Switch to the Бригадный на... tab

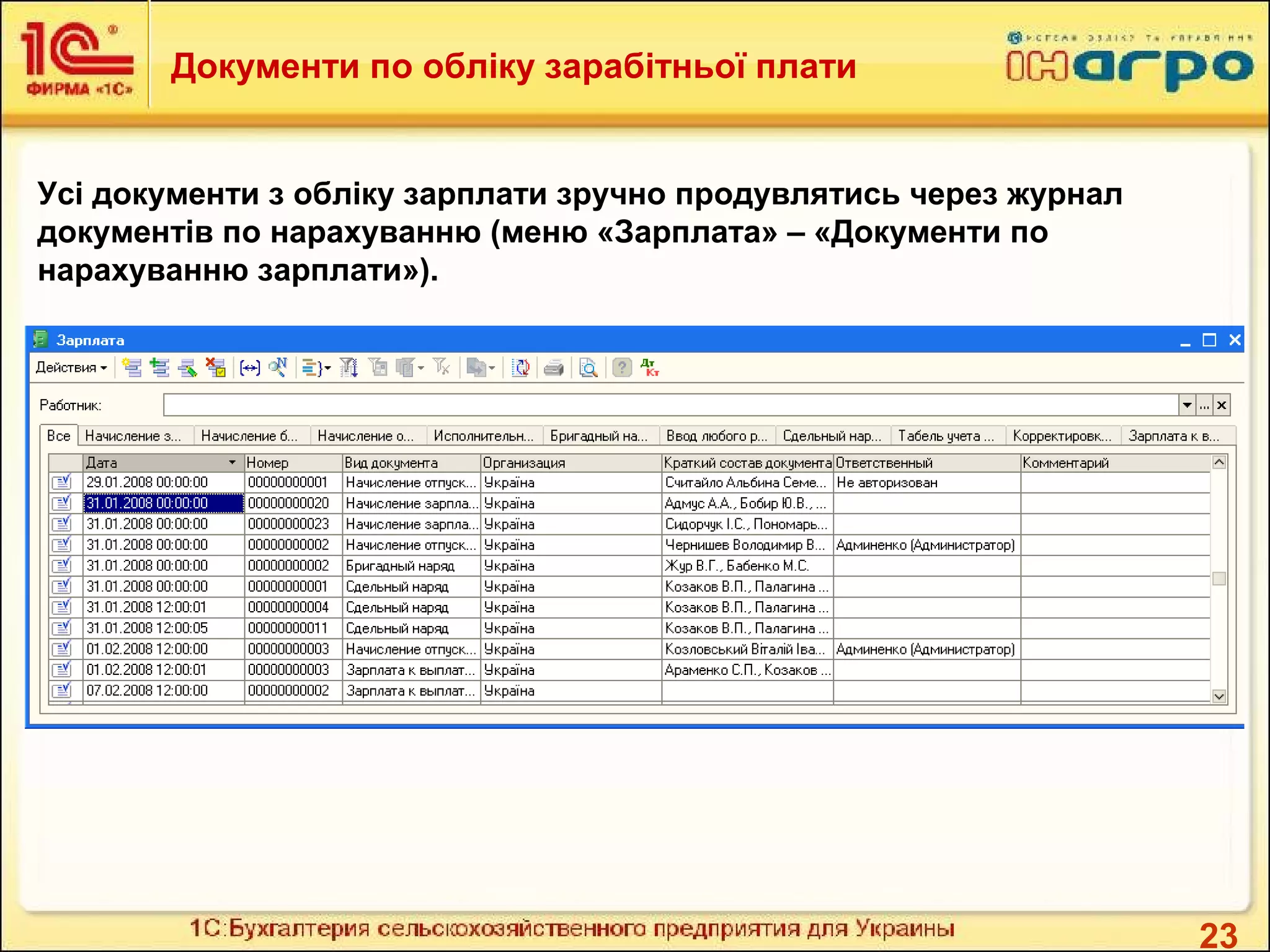600,436
